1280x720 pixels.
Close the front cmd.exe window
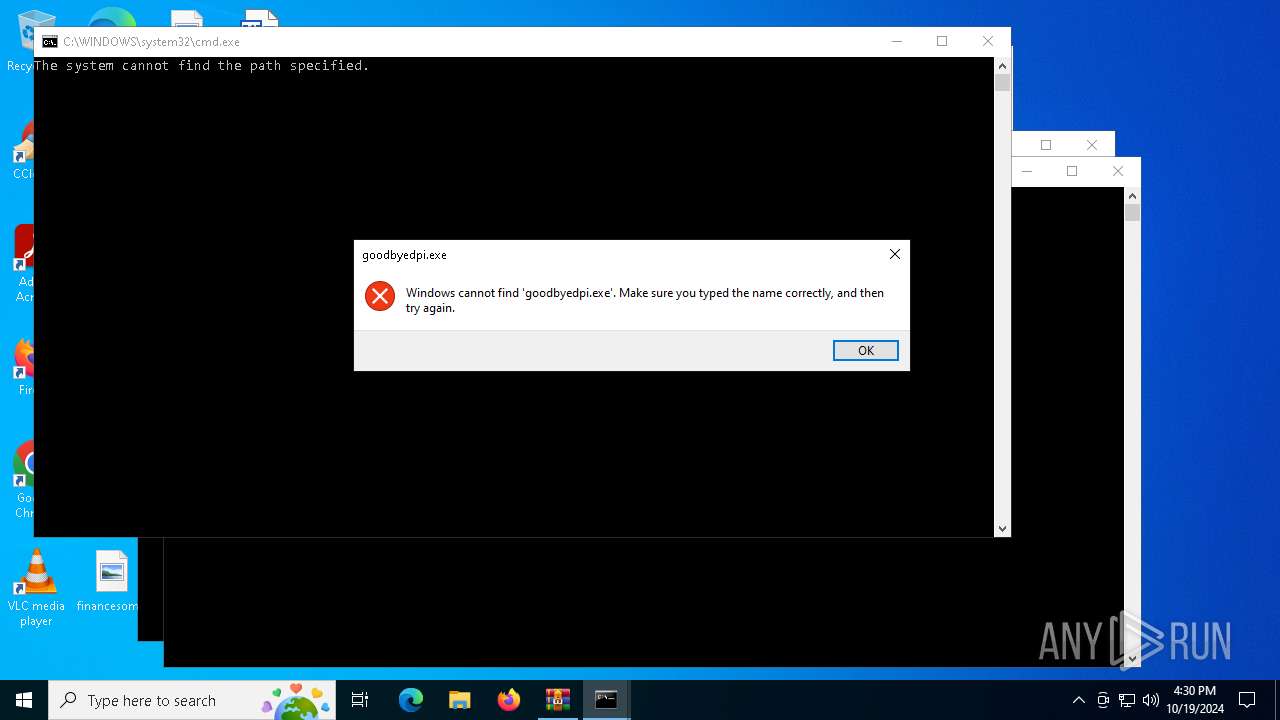click(x=988, y=41)
